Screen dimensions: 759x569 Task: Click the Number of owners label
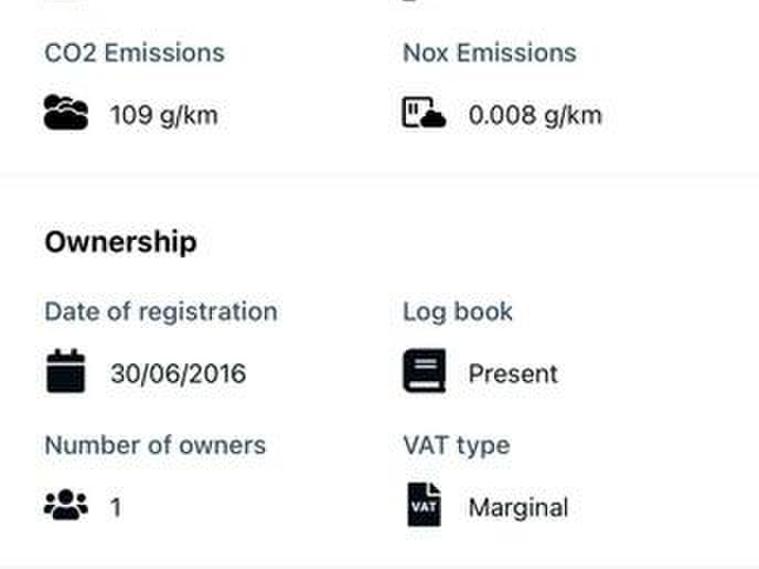155,445
